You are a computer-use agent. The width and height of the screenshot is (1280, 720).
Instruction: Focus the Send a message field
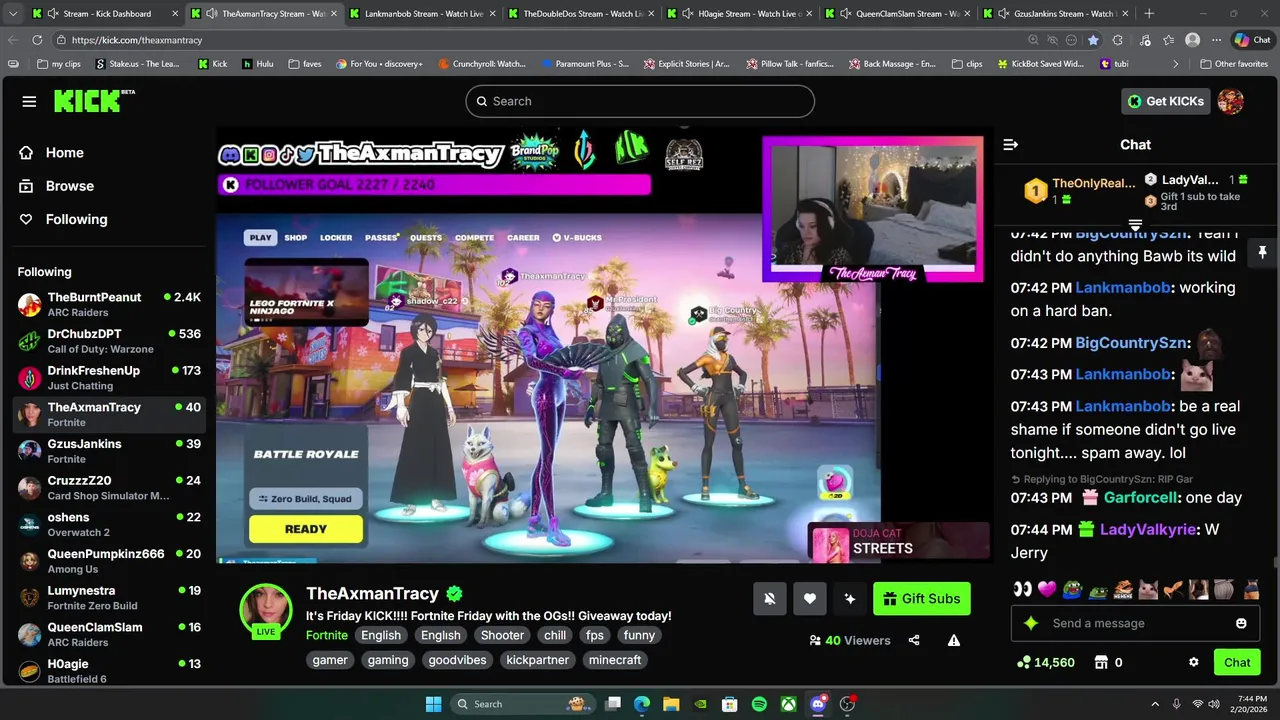(1135, 623)
